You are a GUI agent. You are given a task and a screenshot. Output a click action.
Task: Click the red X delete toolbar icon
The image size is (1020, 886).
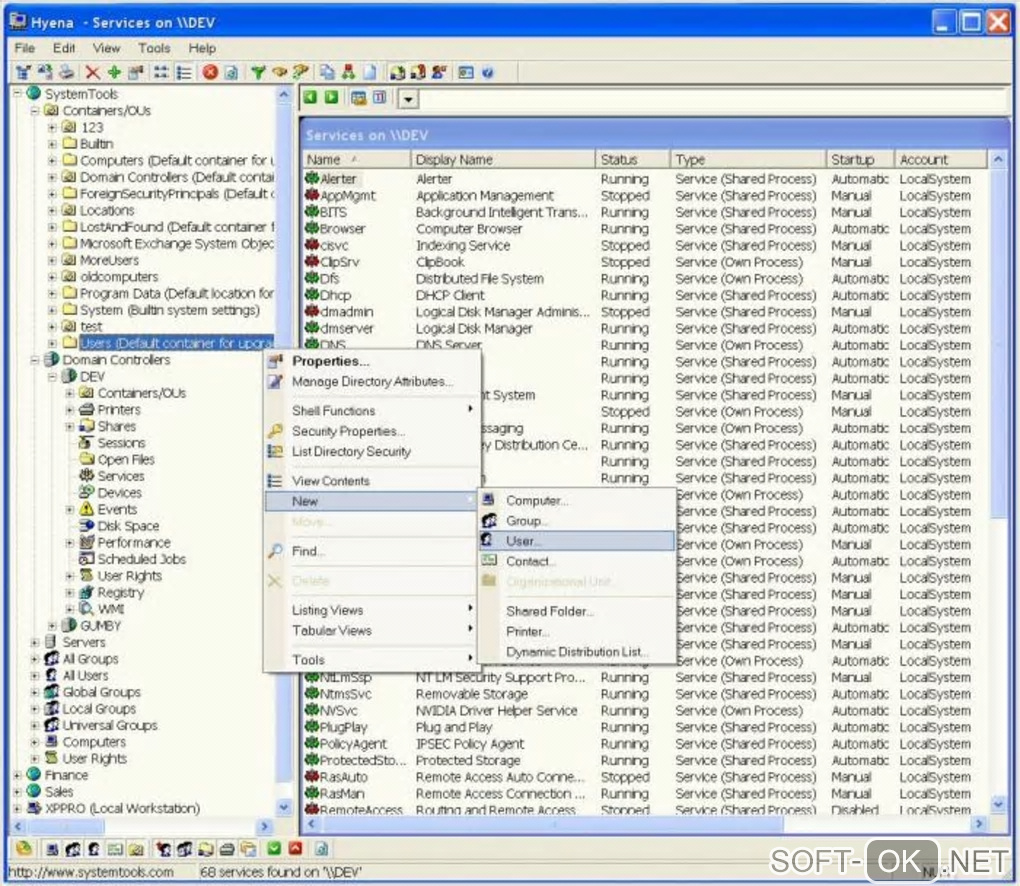[x=92, y=72]
